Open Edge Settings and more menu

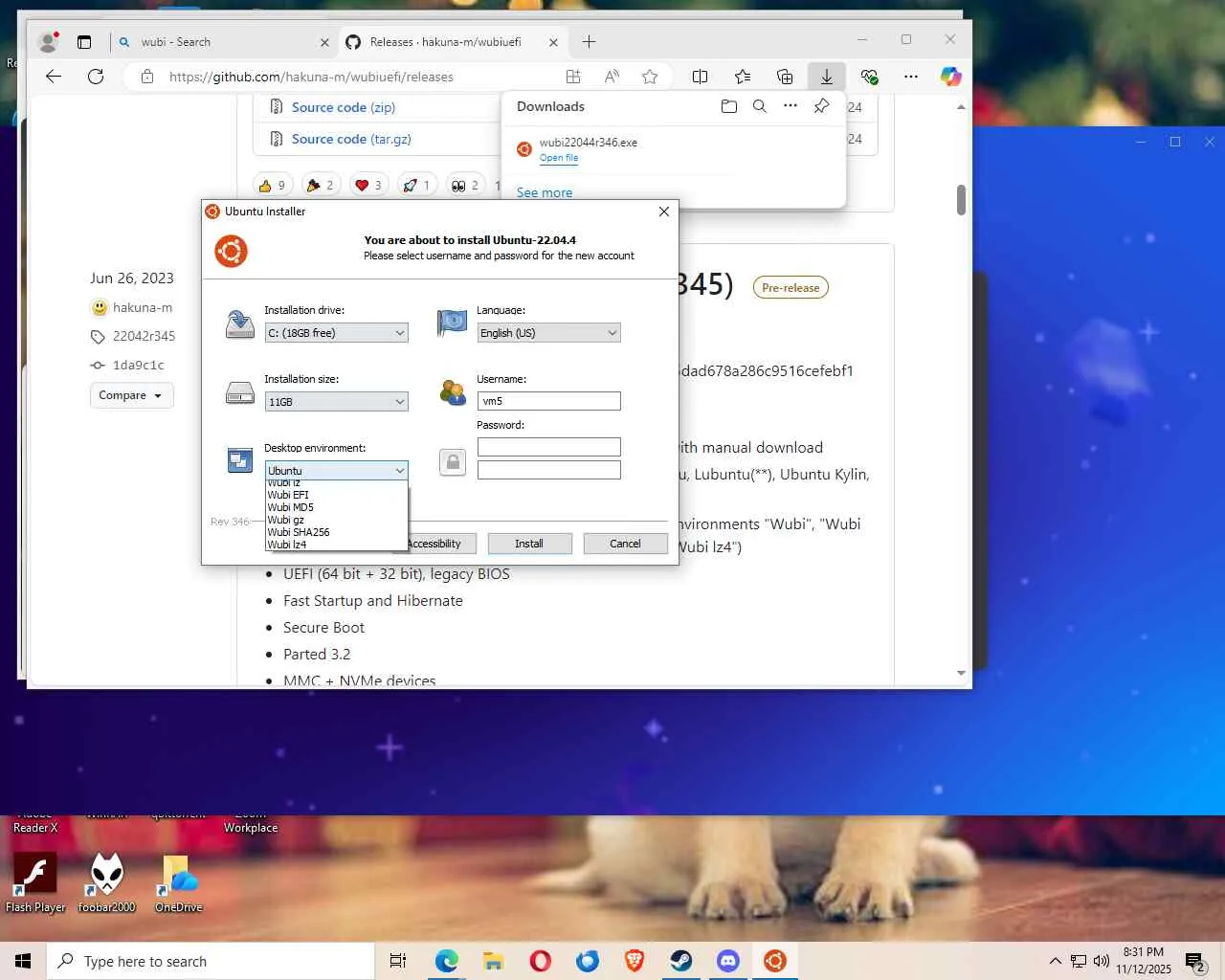click(x=910, y=77)
